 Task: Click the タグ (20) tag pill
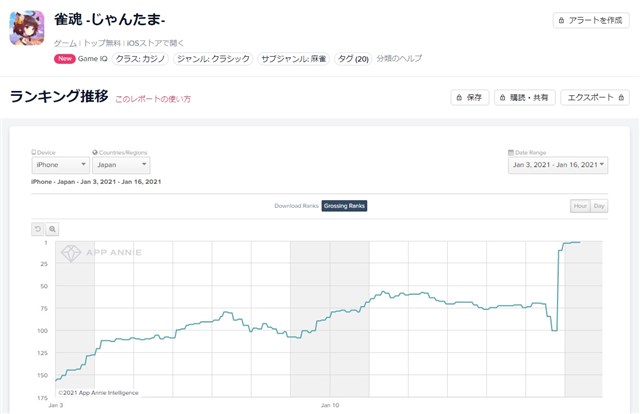pyautogui.click(x=352, y=59)
